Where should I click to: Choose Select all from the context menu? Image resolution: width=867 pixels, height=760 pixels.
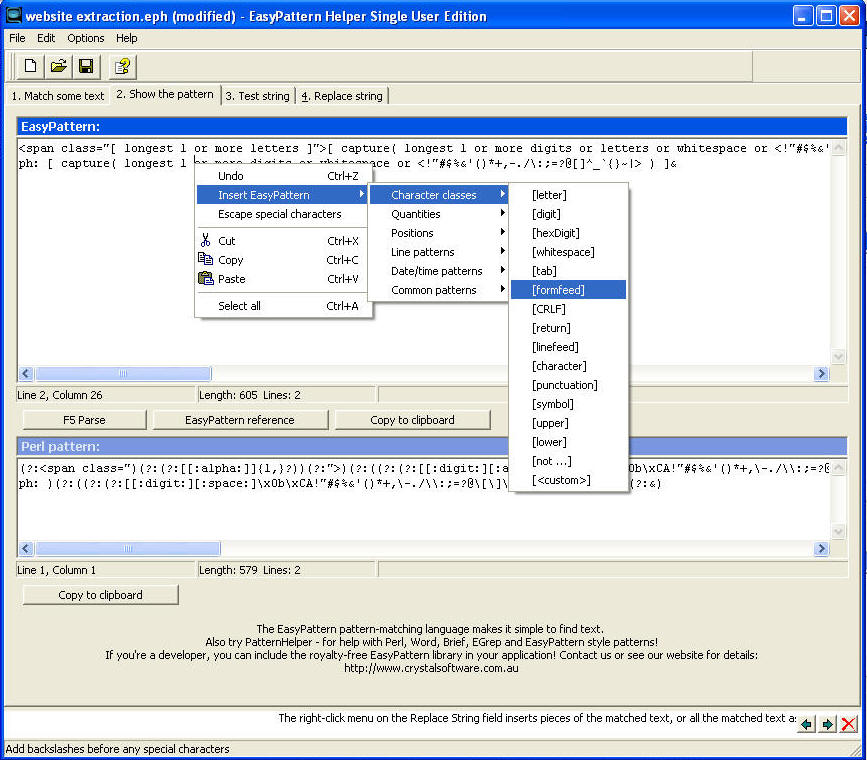284,306
